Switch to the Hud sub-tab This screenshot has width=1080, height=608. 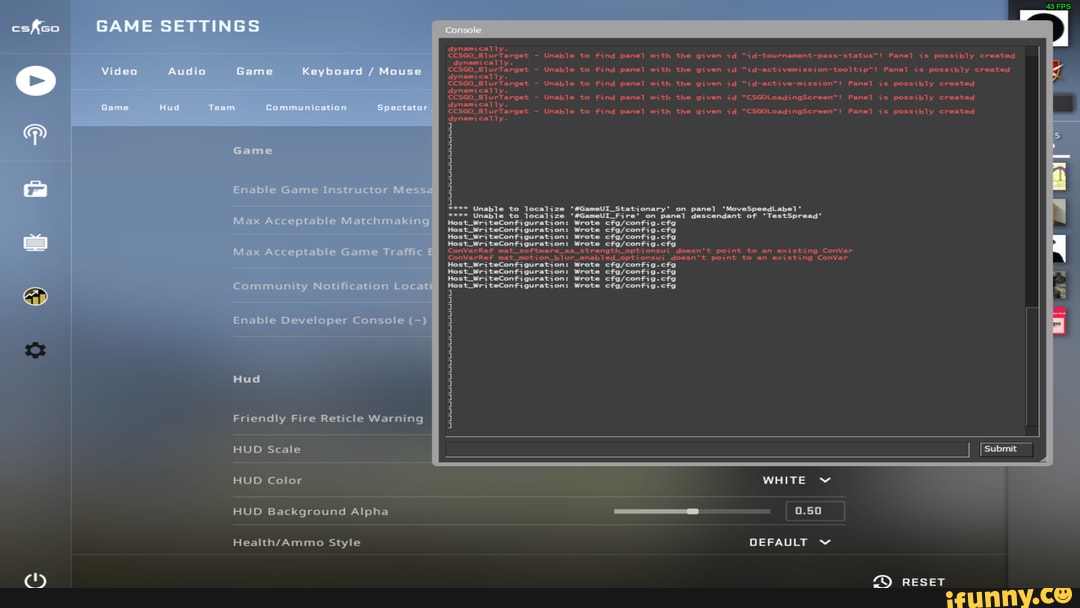[171, 107]
